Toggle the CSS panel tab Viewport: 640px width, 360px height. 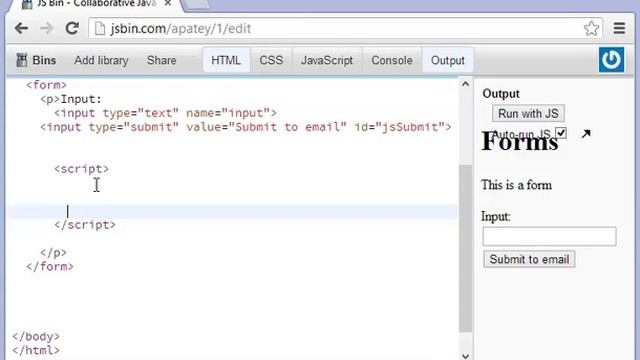pos(271,60)
